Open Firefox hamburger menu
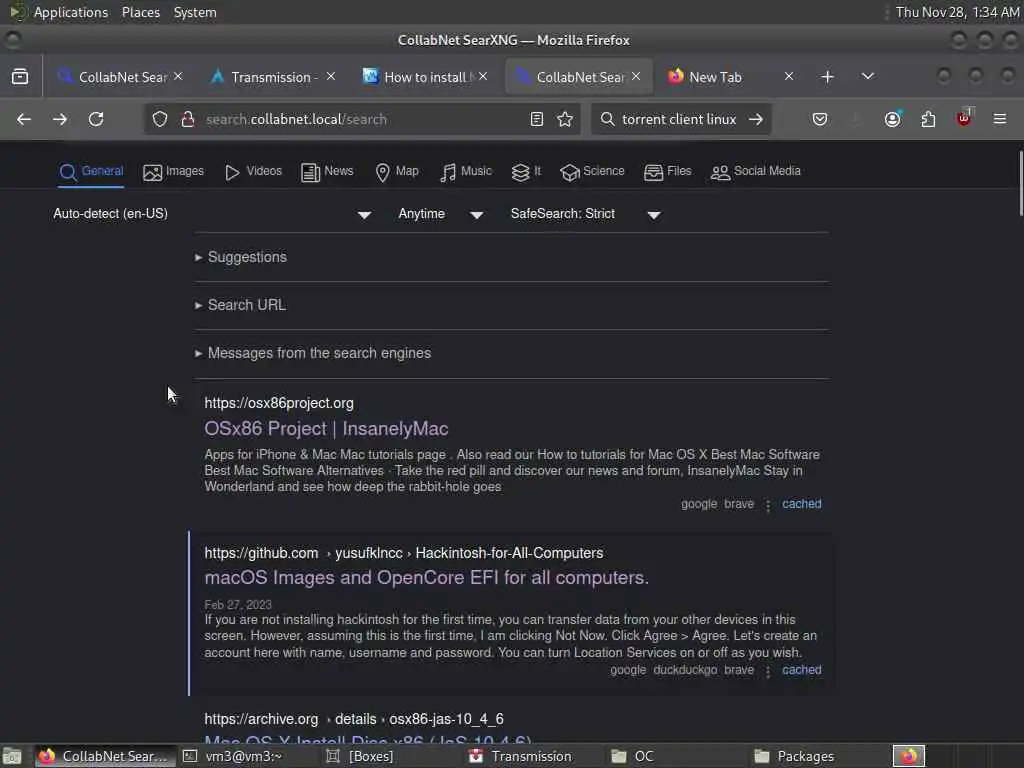Viewport: 1024px width, 768px height. click(x=1000, y=119)
